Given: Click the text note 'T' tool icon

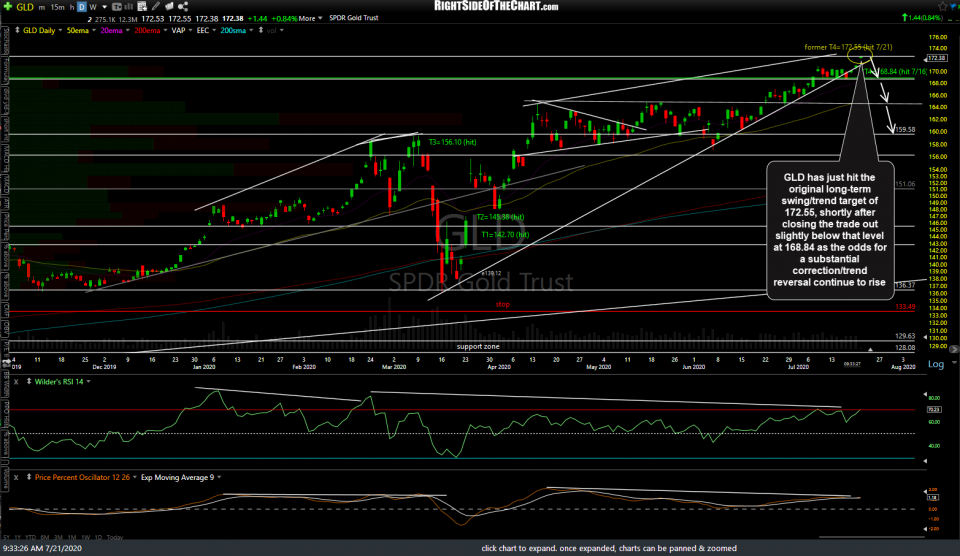Looking at the screenshot, I should (x=116, y=7).
